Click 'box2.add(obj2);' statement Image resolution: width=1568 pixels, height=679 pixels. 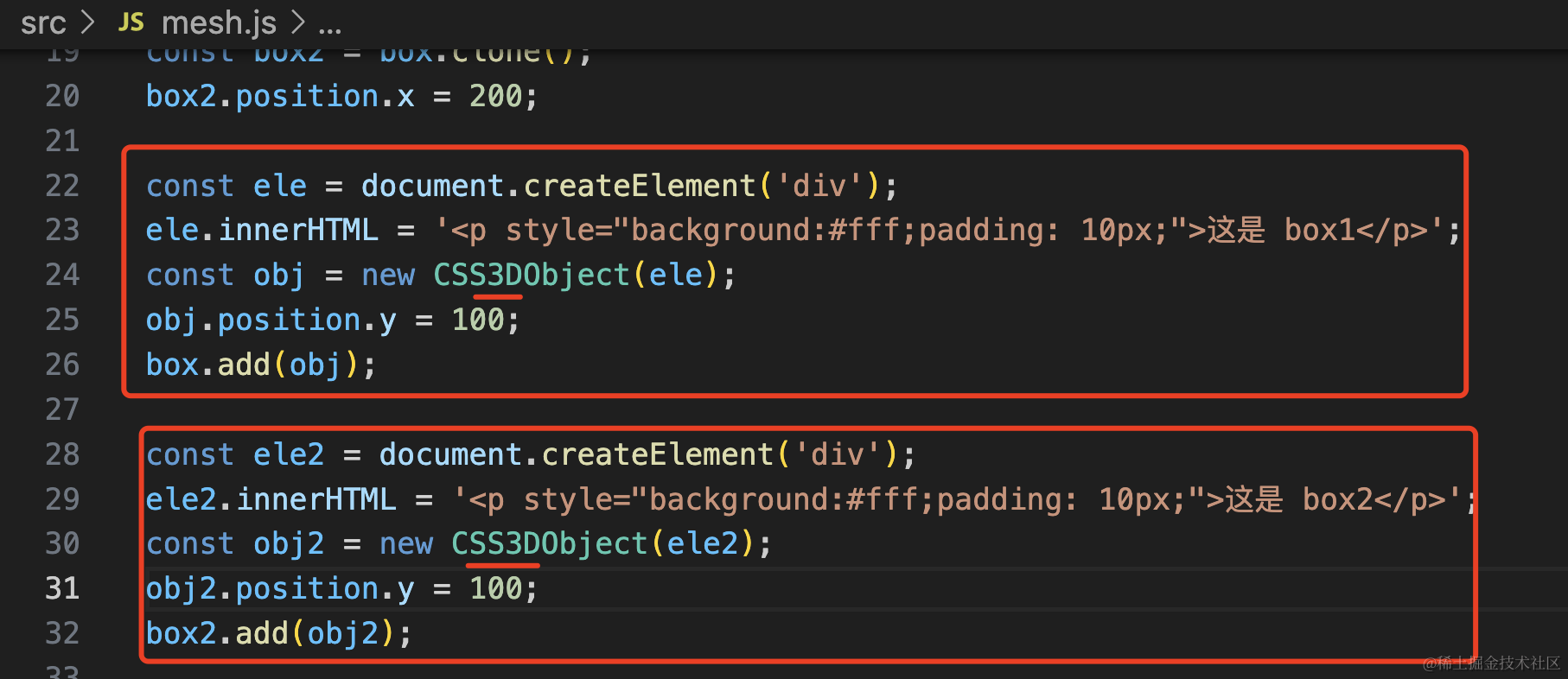[x=279, y=633]
